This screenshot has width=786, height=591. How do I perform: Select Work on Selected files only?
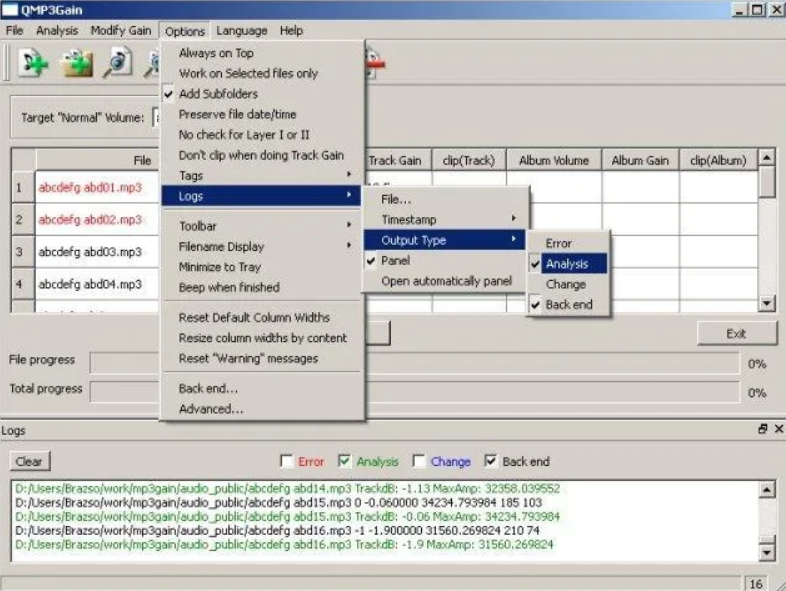coord(261,74)
